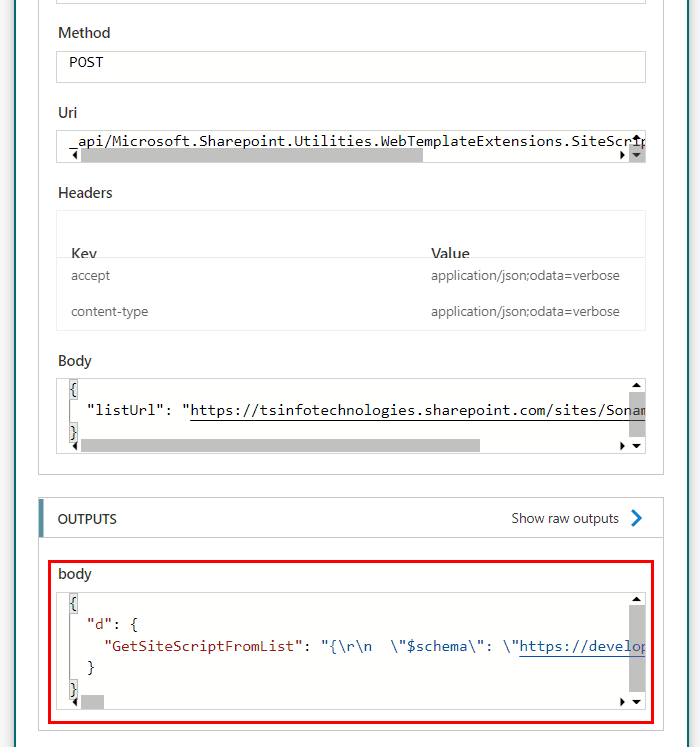Click the Uri field's right scroll arrow
The width and height of the screenshot is (700, 747).
tap(622, 155)
